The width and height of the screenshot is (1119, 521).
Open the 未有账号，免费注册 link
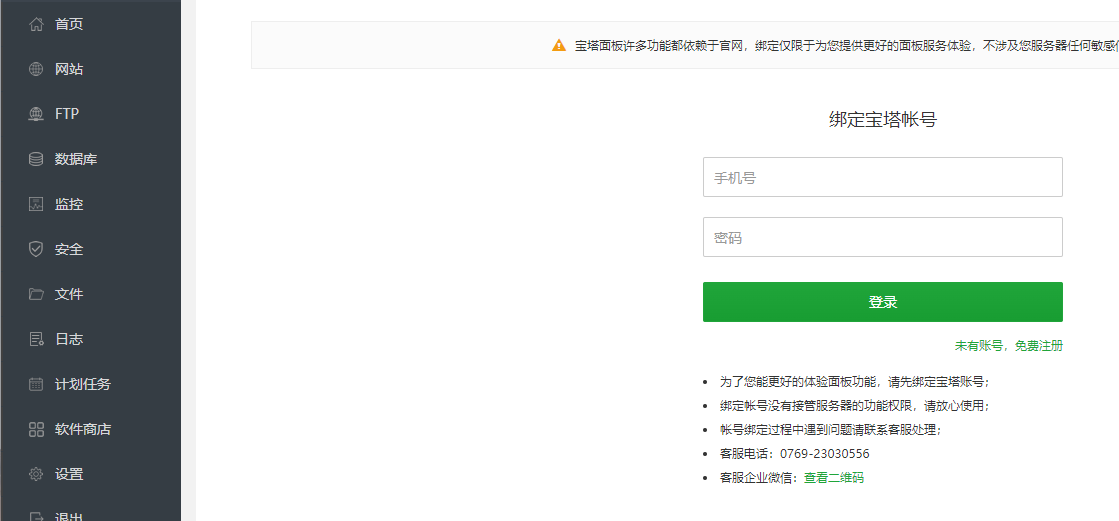[1008, 346]
